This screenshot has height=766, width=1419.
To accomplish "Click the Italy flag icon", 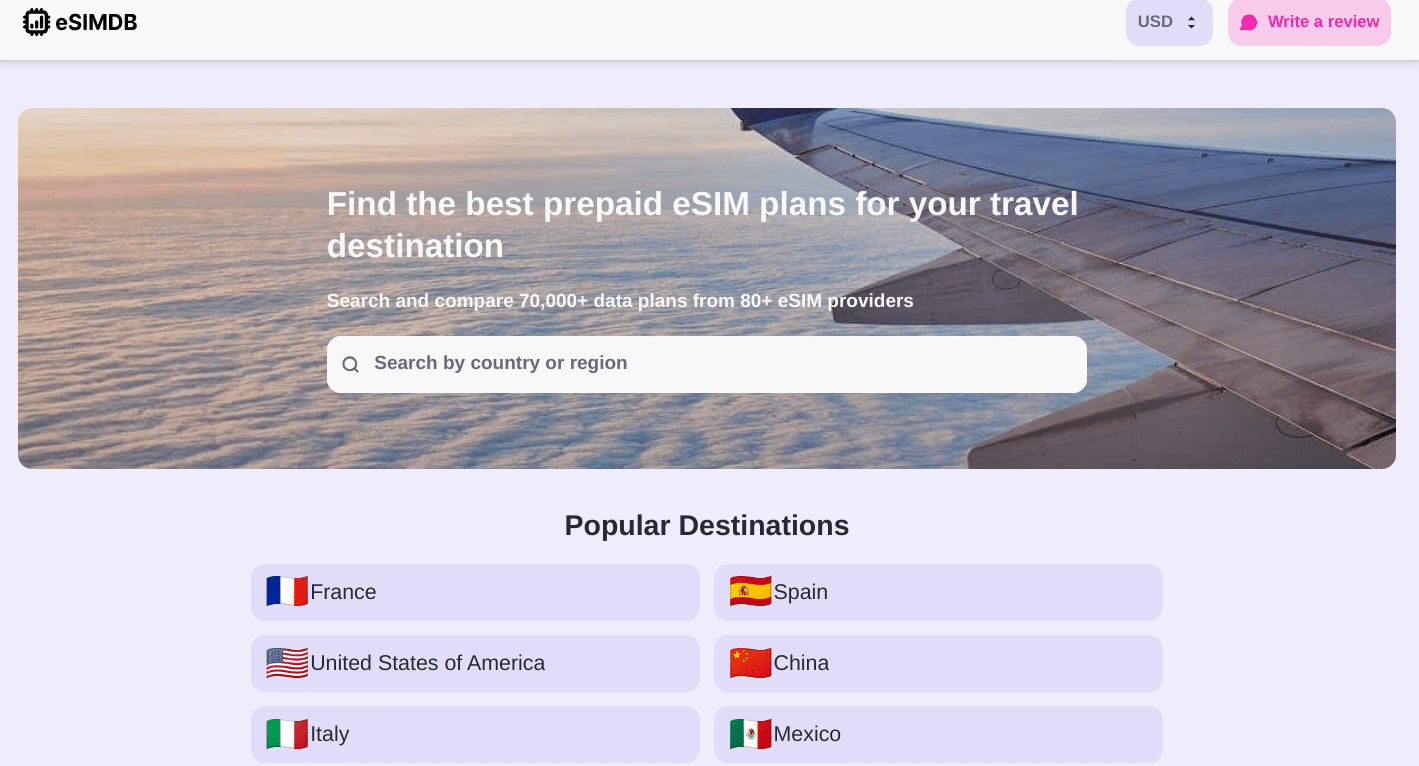I will (x=287, y=734).
